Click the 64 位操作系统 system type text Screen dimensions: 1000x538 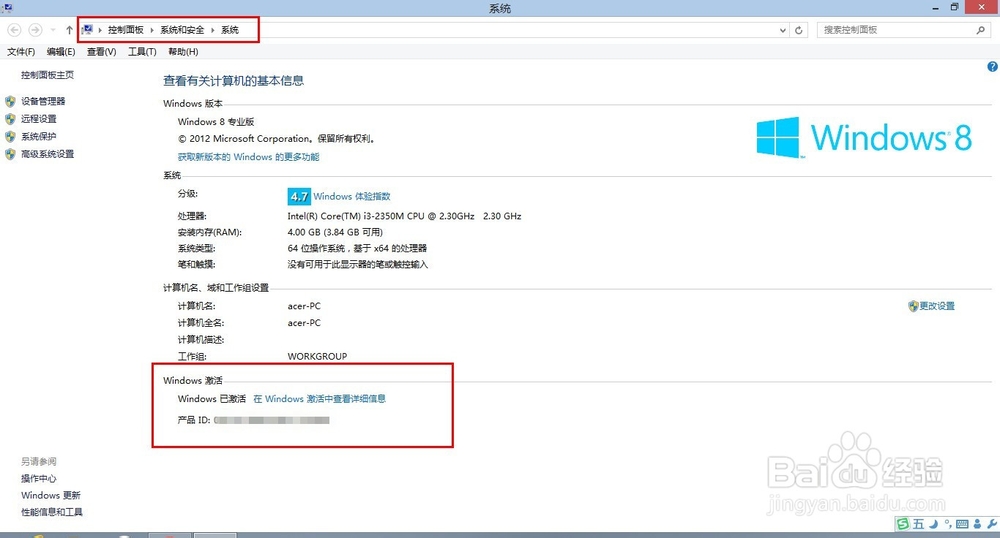click(x=357, y=248)
